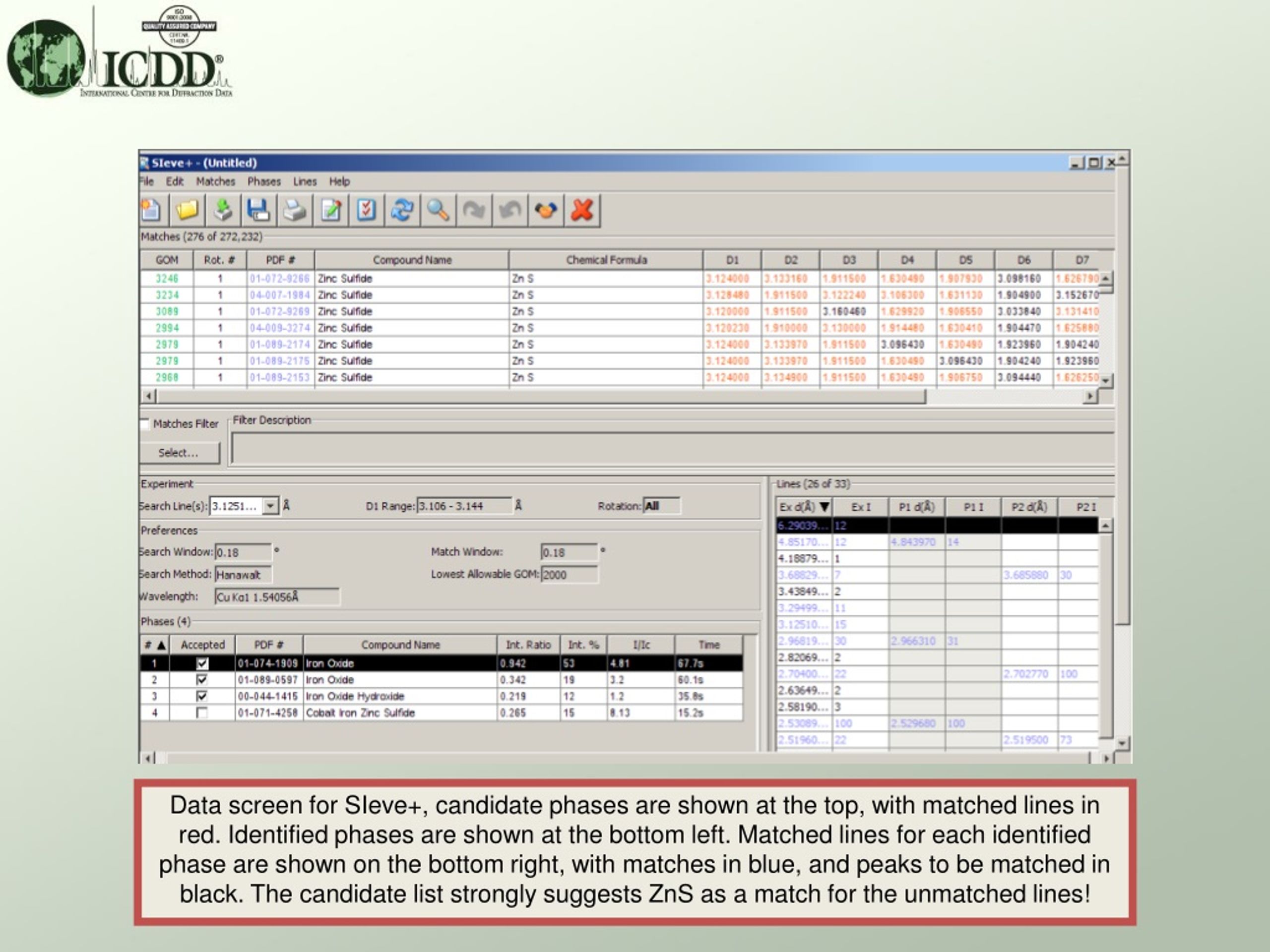Select match row with GOM 2994
The width and height of the screenshot is (1270, 952).
point(620,328)
